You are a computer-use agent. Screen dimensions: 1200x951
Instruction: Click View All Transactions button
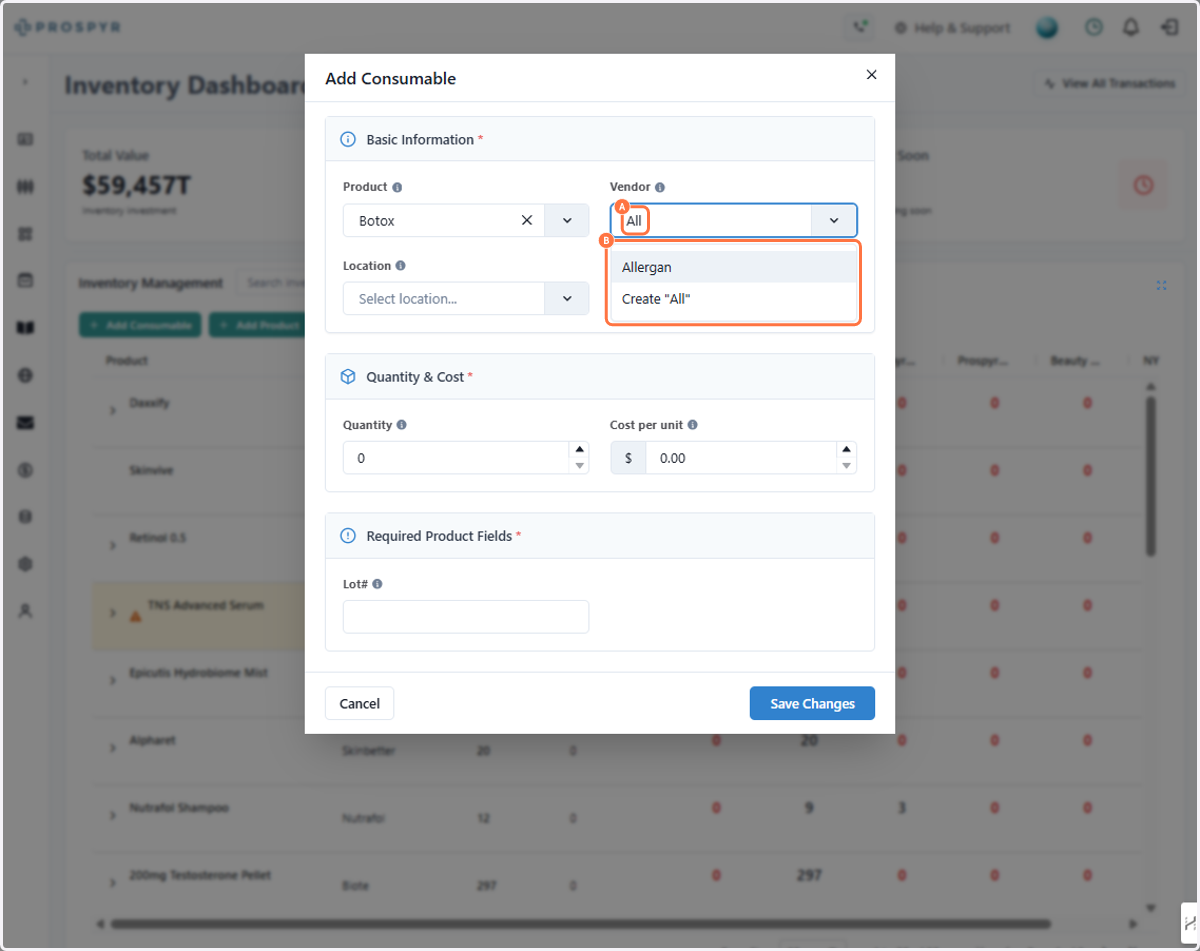pyautogui.click(x=1109, y=84)
